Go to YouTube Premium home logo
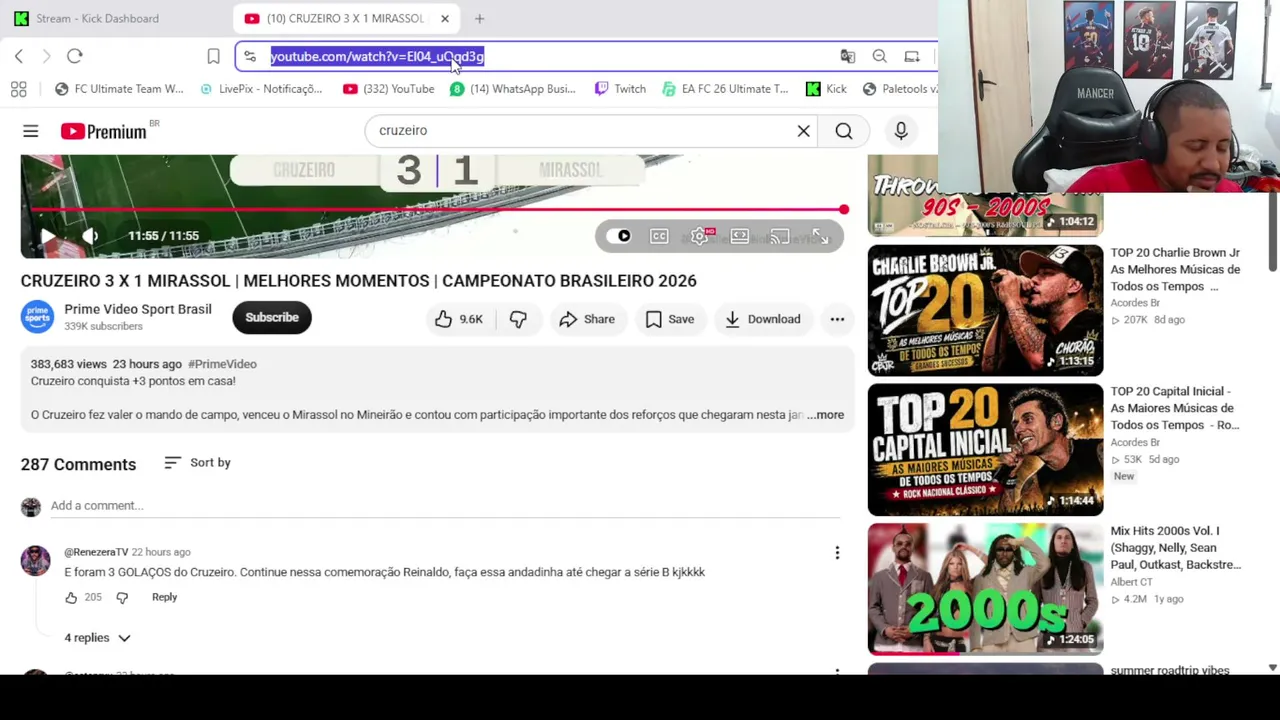Viewport: 1280px width, 720px height. (x=104, y=131)
